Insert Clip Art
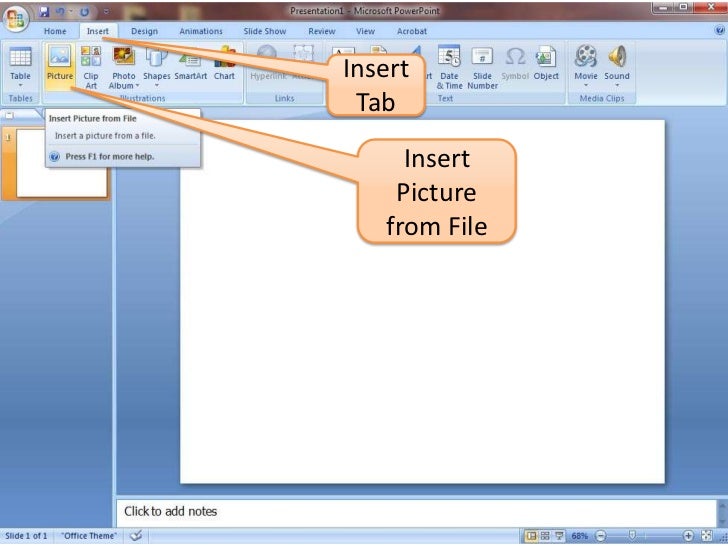 coord(91,66)
